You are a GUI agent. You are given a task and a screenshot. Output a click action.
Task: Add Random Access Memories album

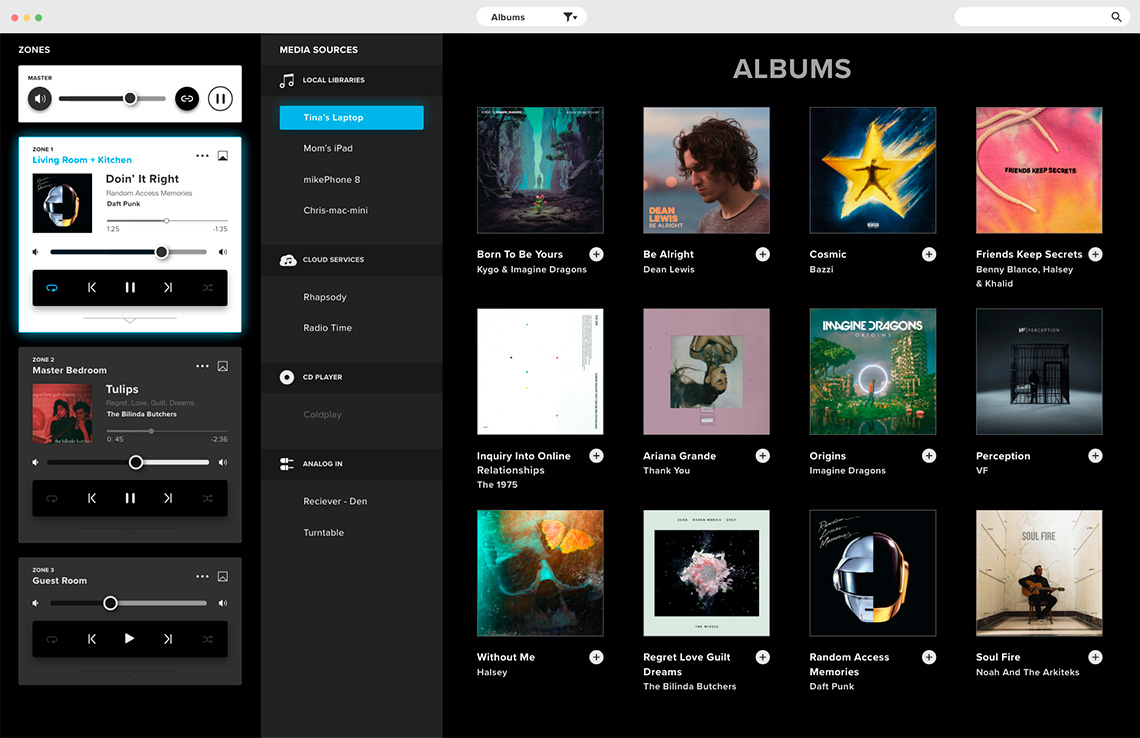[929, 657]
